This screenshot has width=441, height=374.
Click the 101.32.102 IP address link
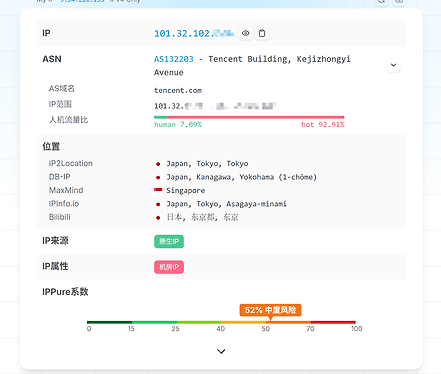pos(194,33)
